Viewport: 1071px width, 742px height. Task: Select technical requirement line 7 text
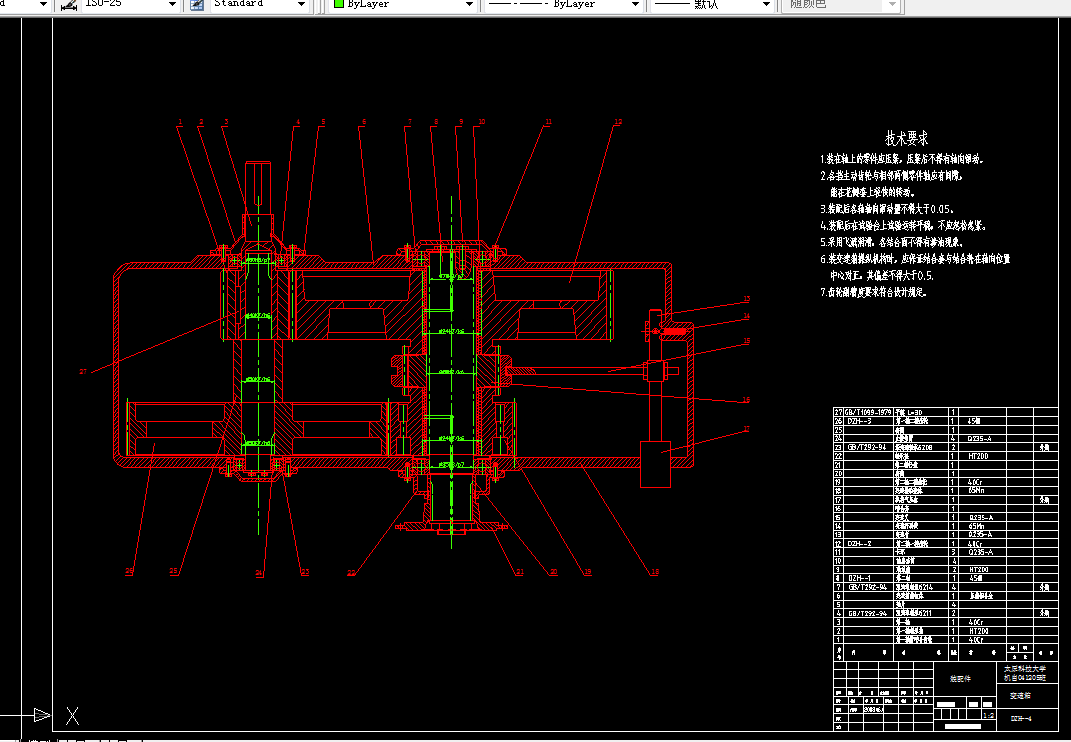click(x=874, y=292)
